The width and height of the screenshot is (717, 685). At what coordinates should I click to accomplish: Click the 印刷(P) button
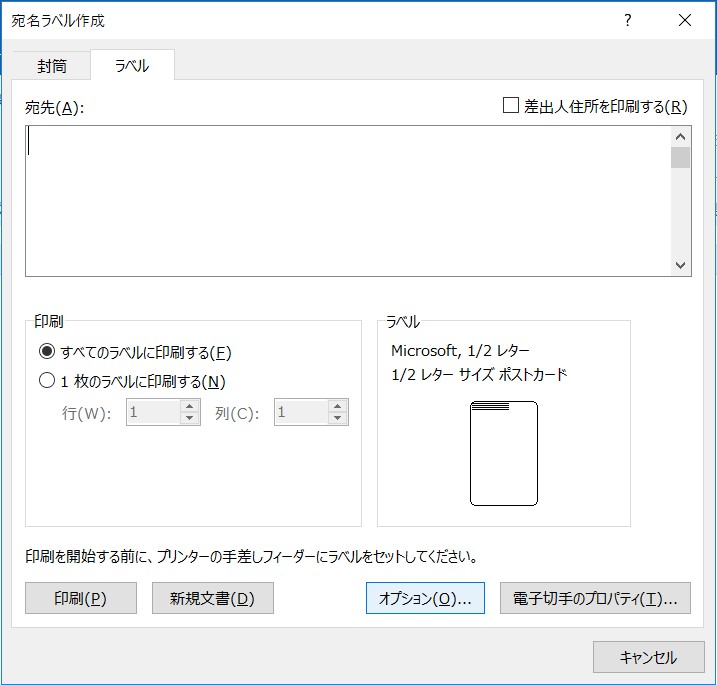pyautogui.click(x=80, y=598)
